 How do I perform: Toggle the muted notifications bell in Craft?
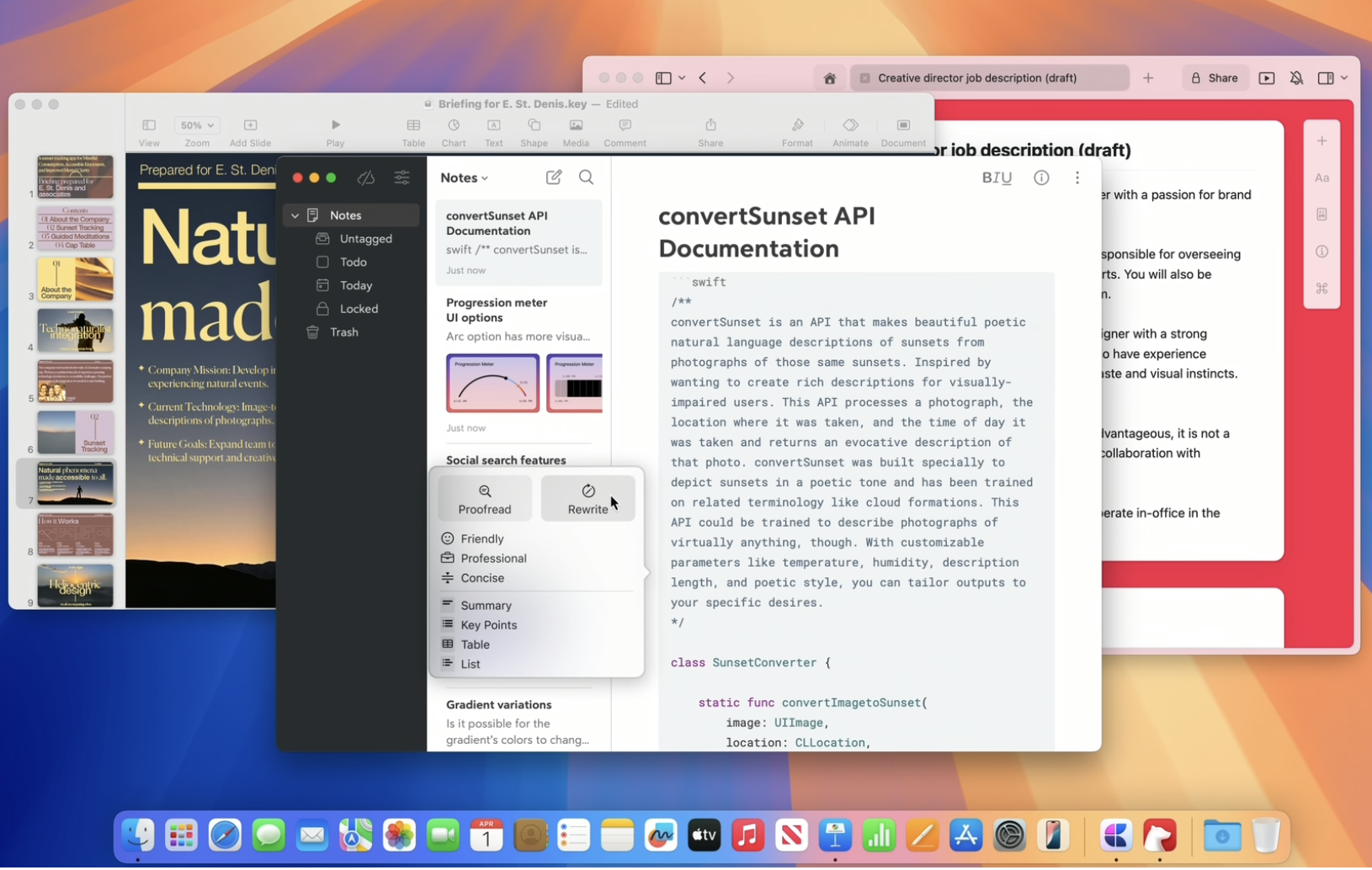click(x=1296, y=78)
